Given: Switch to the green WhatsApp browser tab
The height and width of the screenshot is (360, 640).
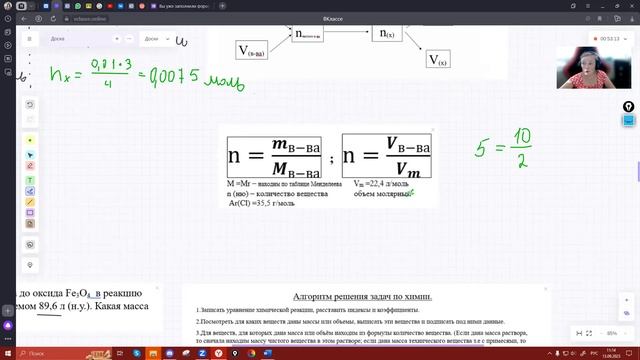Looking at the screenshot, I should (78, 6).
